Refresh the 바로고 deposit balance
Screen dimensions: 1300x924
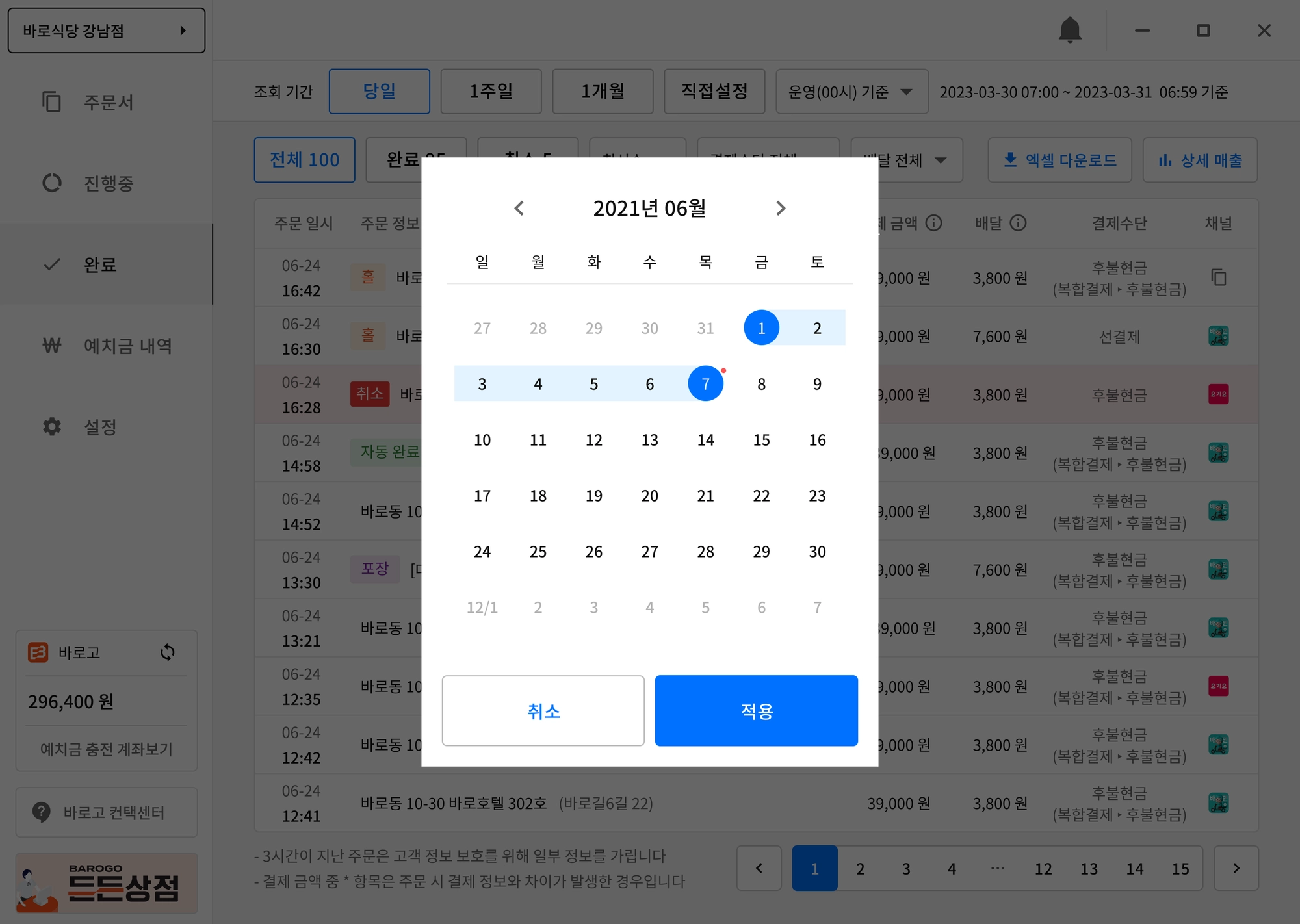point(168,652)
